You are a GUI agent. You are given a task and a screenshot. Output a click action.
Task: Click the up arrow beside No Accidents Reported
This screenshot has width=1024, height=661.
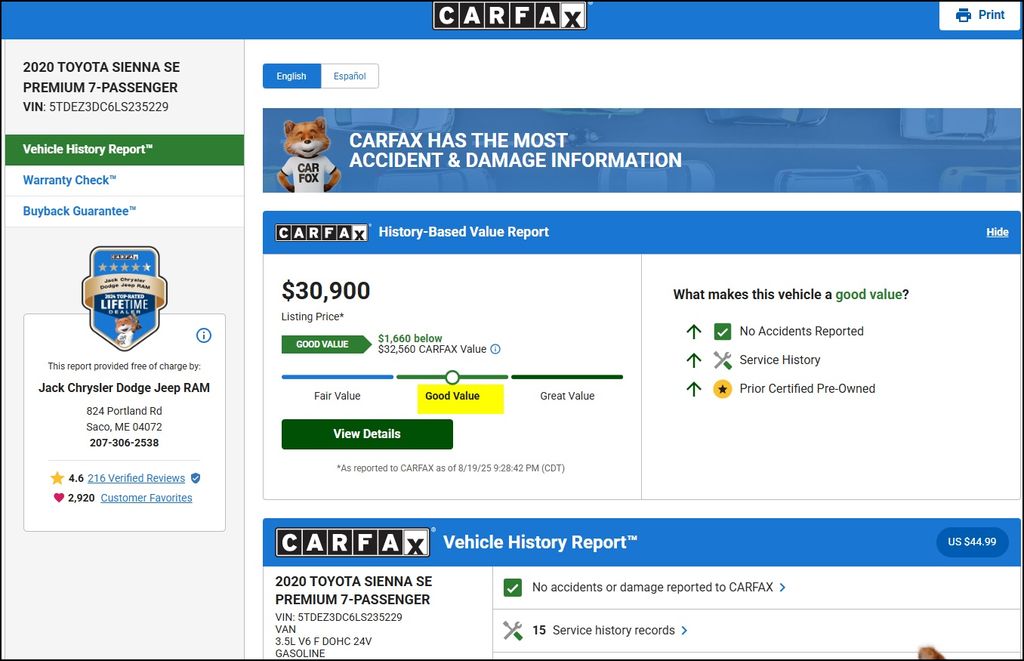[x=694, y=331]
